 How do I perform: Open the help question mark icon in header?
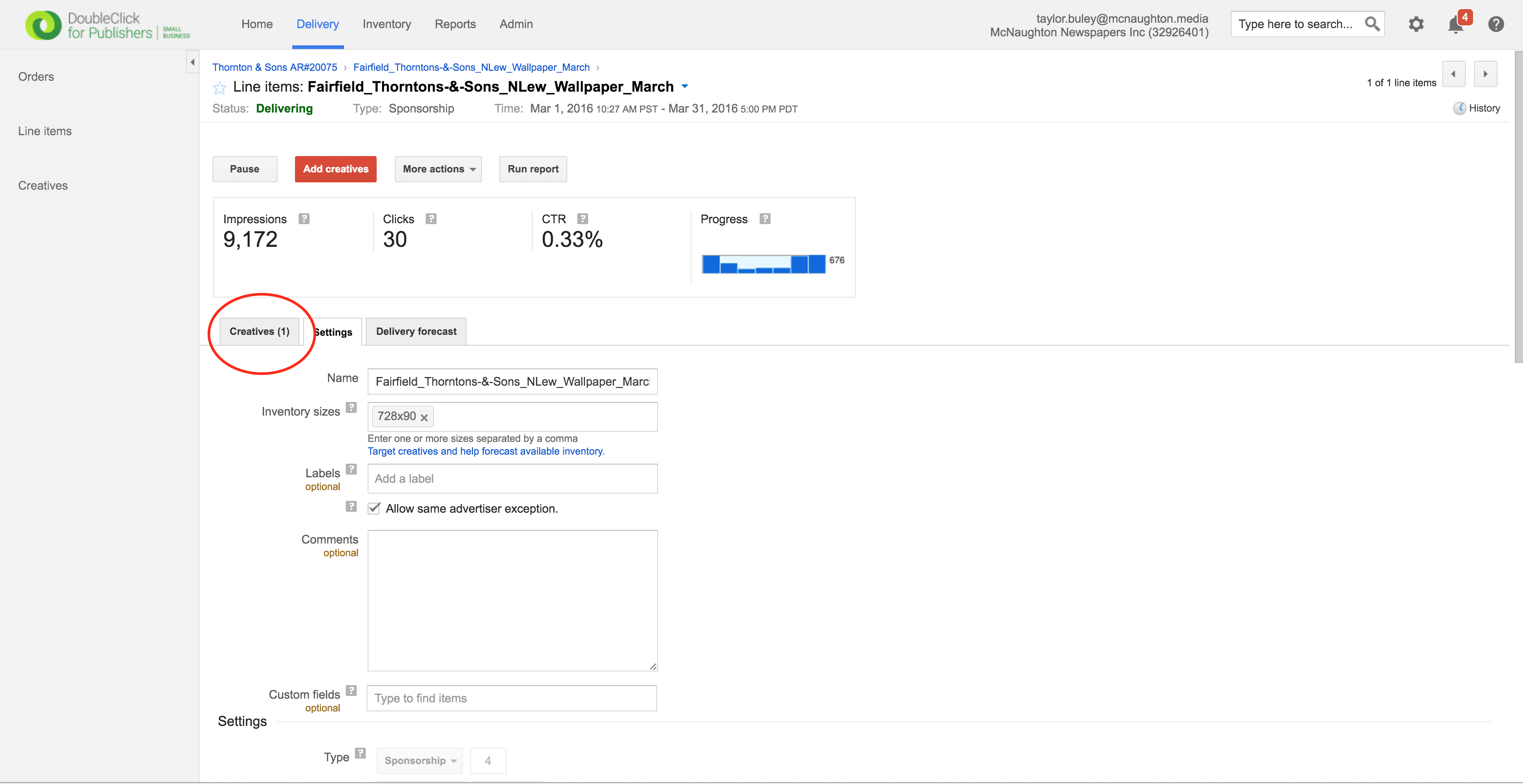coord(1495,24)
